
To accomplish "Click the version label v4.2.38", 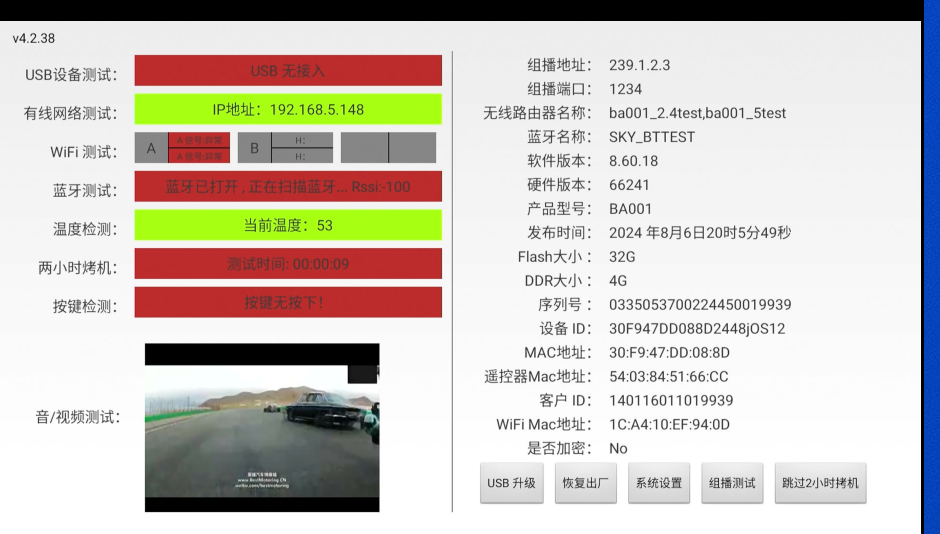I will click(x=34, y=38).
